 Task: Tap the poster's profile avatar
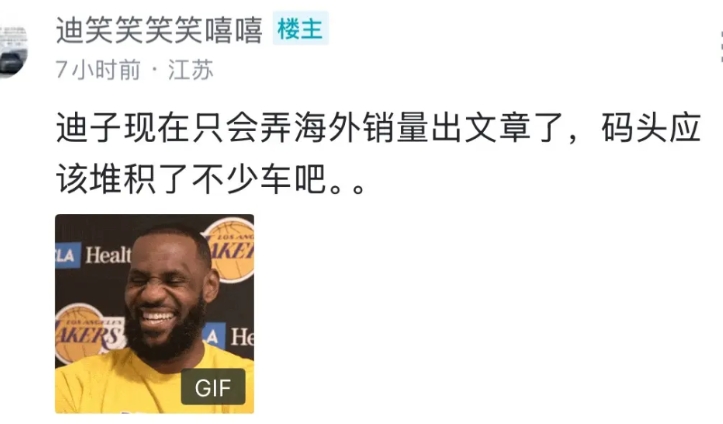(x=13, y=52)
